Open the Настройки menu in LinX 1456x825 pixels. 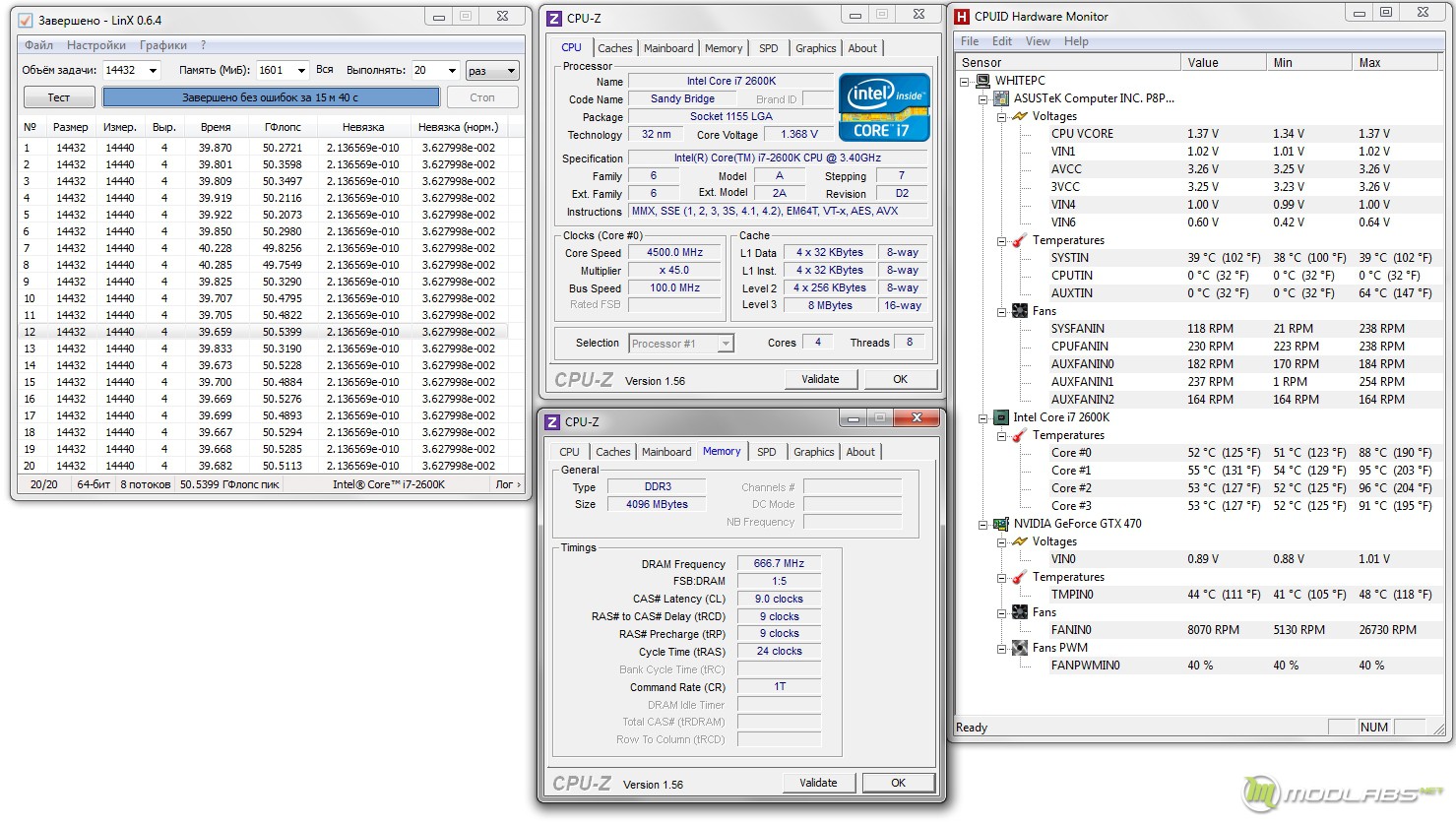[x=96, y=45]
